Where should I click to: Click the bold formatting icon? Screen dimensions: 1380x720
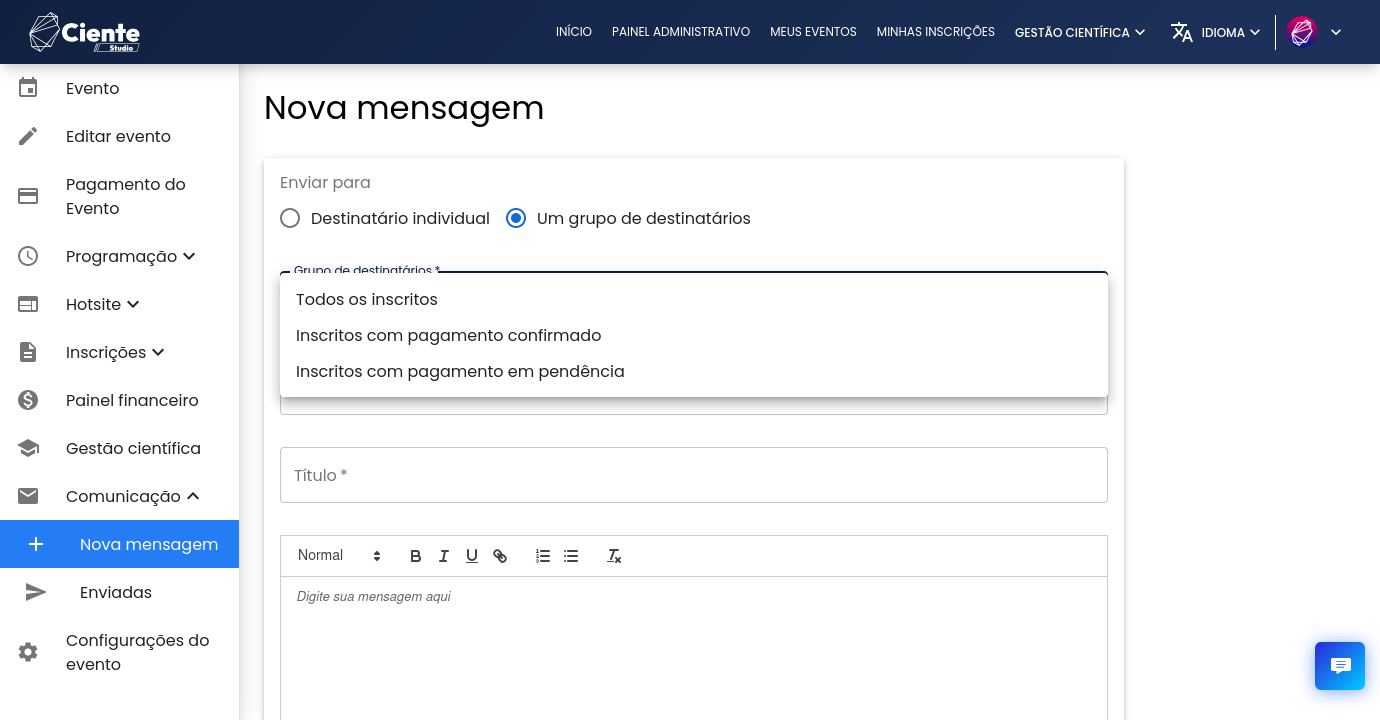click(416, 556)
